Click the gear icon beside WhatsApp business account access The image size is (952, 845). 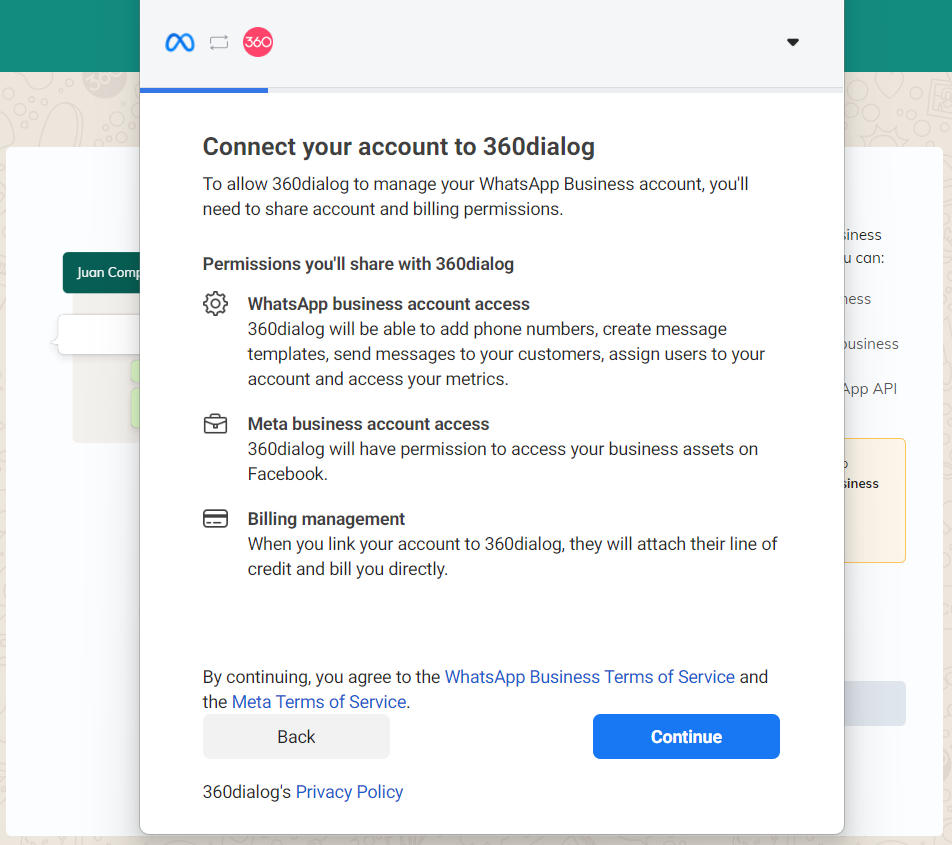(x=216, y=304)
